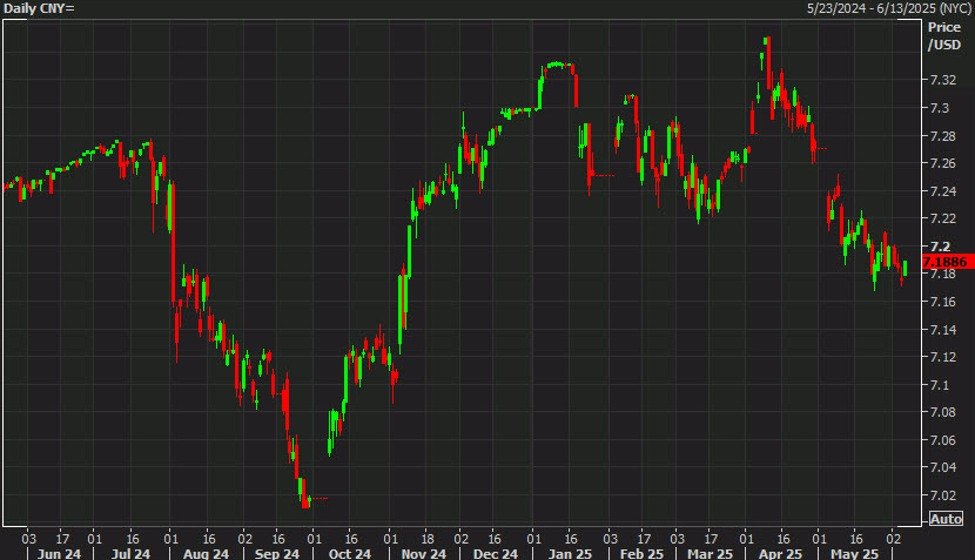Click the Auto scale button

coord(945,519)
